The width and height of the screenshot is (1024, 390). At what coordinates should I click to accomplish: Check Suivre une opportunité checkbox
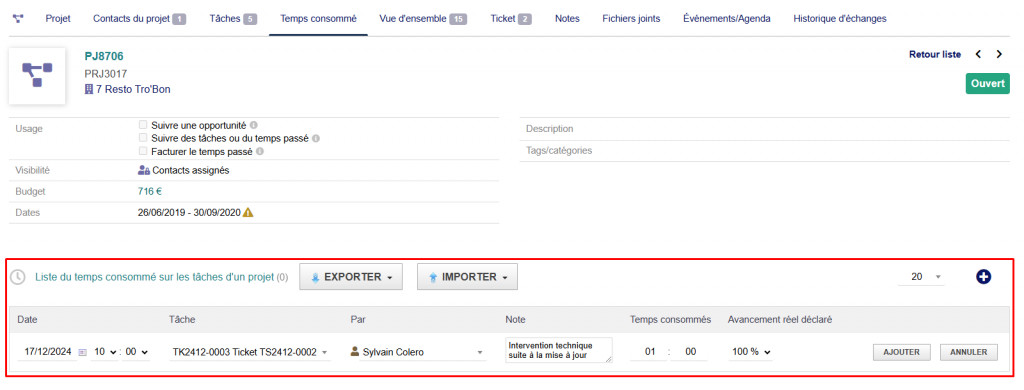click(142, 124)
